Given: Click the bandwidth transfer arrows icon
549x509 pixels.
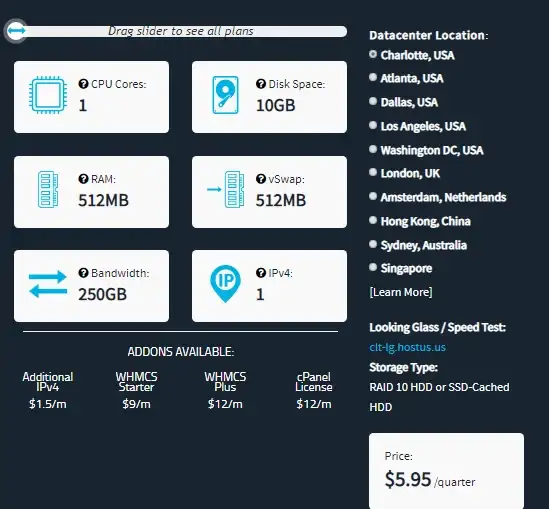Looking at the screenshot, I should tap(48, 284).
